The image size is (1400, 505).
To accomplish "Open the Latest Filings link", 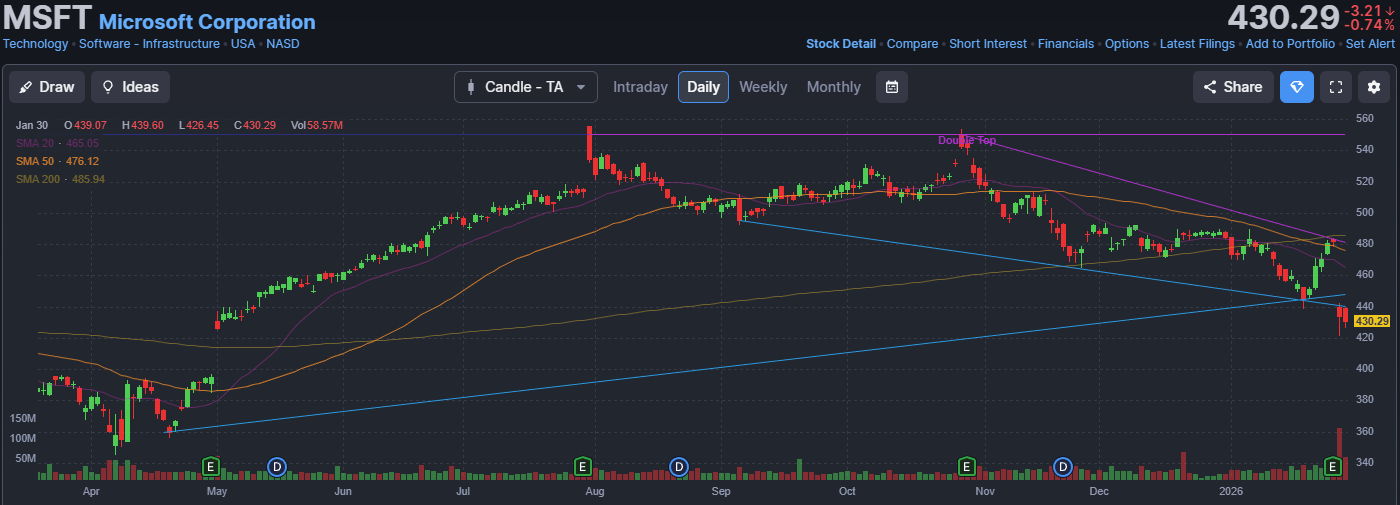I will tap(1197, 44).
